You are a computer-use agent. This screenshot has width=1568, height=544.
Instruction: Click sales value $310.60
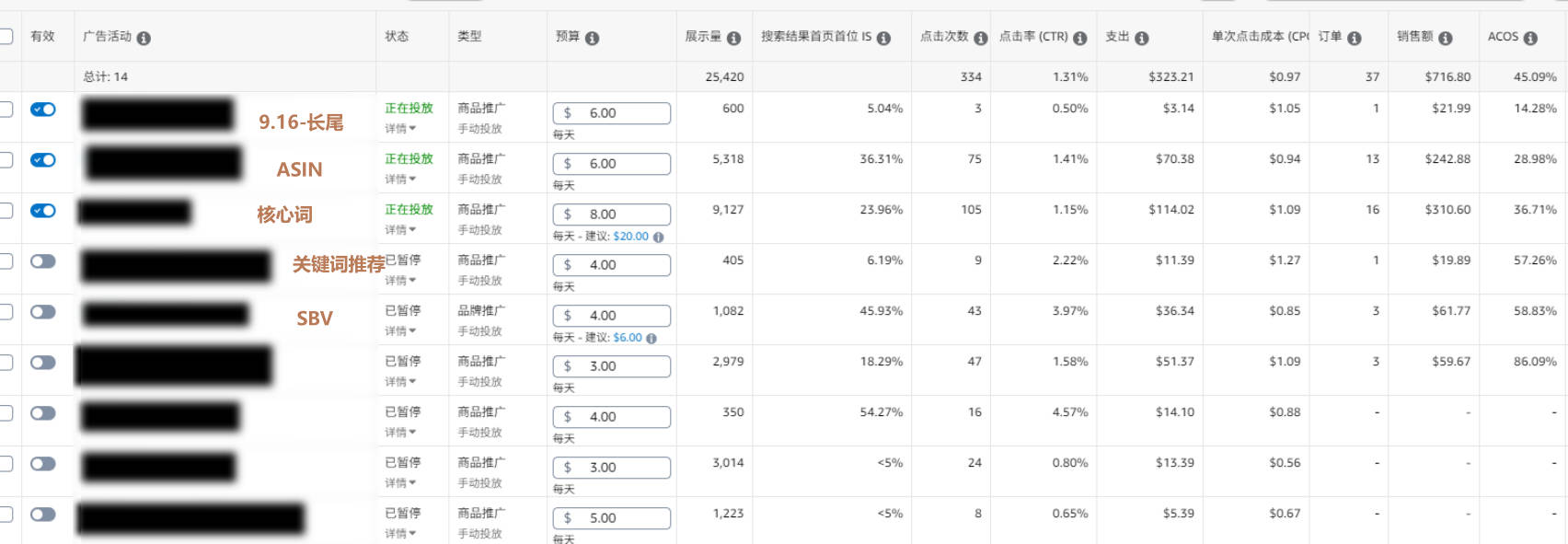1447,210
